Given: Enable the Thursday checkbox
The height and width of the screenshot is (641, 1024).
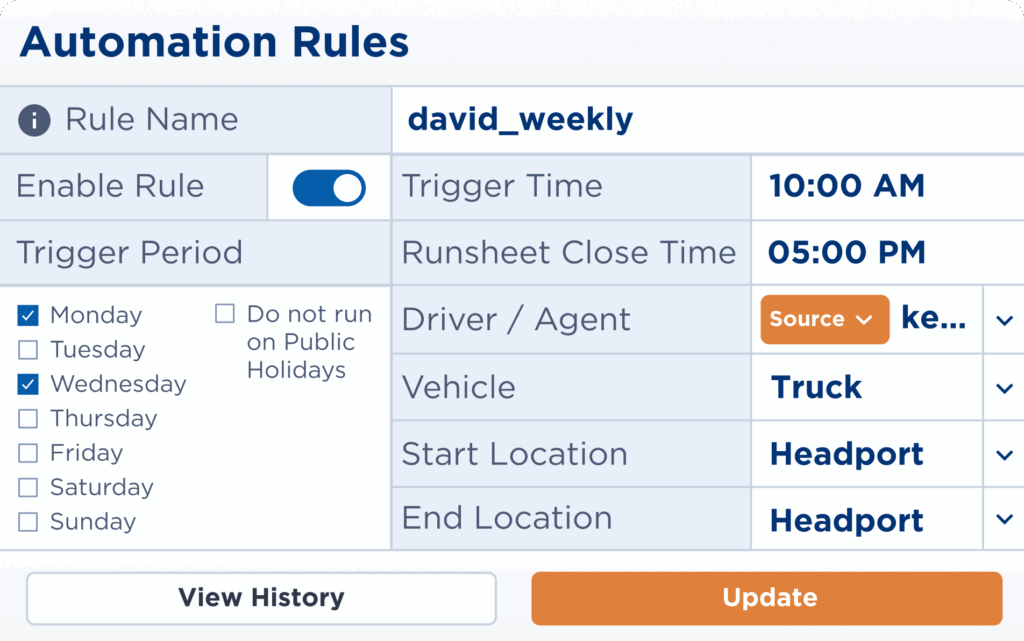Looking at the screenshot, I should click(29, 419).
